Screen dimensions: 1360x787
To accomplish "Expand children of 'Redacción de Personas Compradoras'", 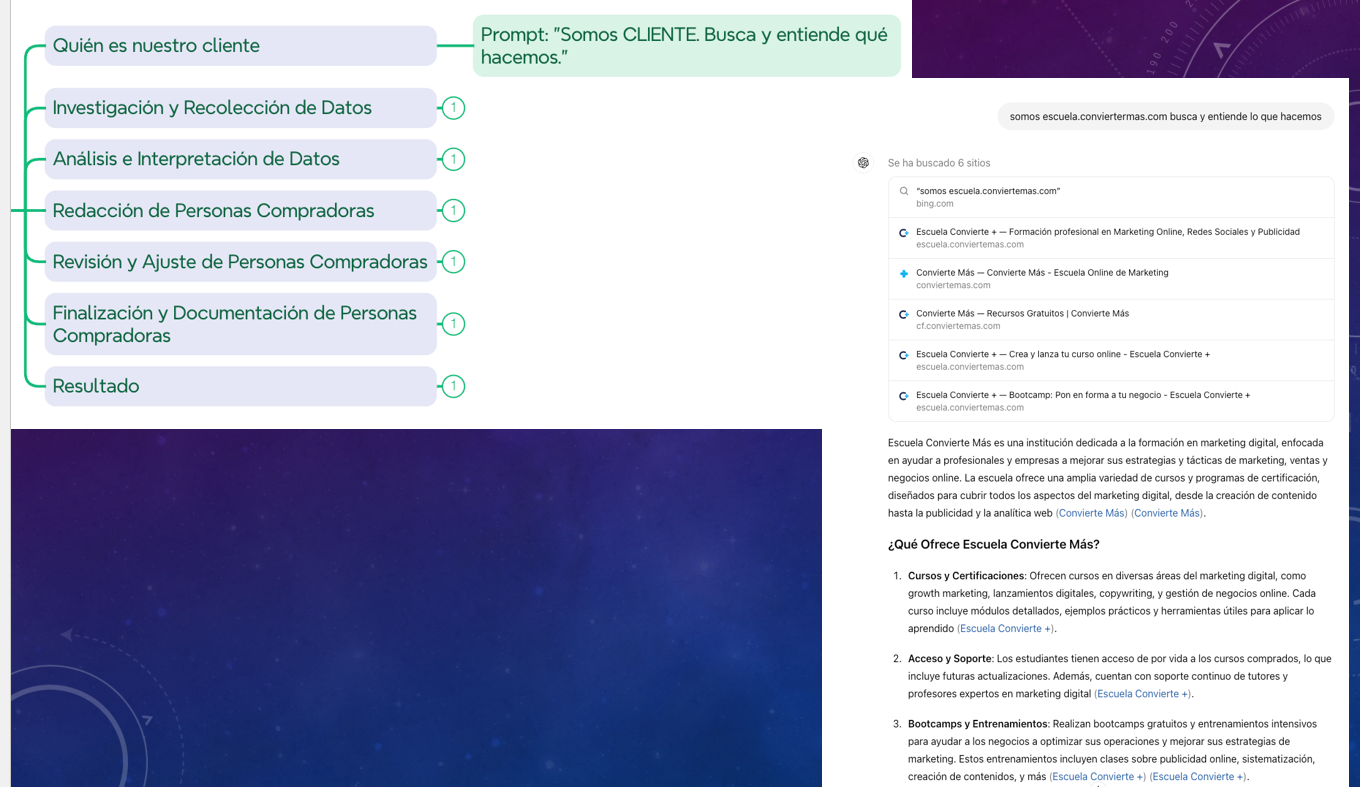I will pos(453,211).
